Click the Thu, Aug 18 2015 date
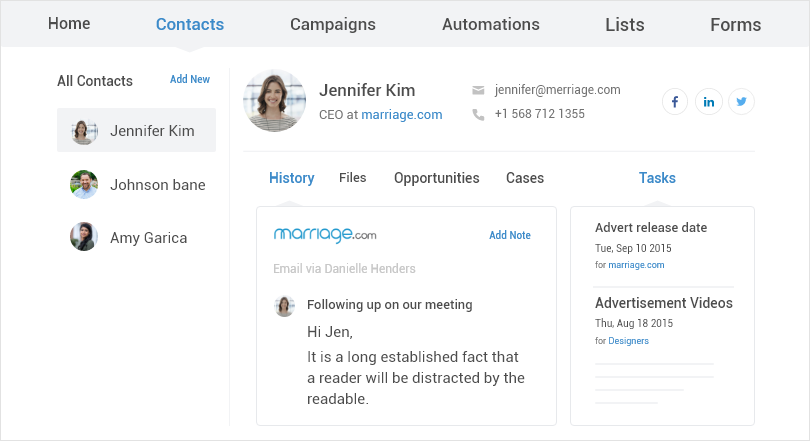 tap(634, 323)
